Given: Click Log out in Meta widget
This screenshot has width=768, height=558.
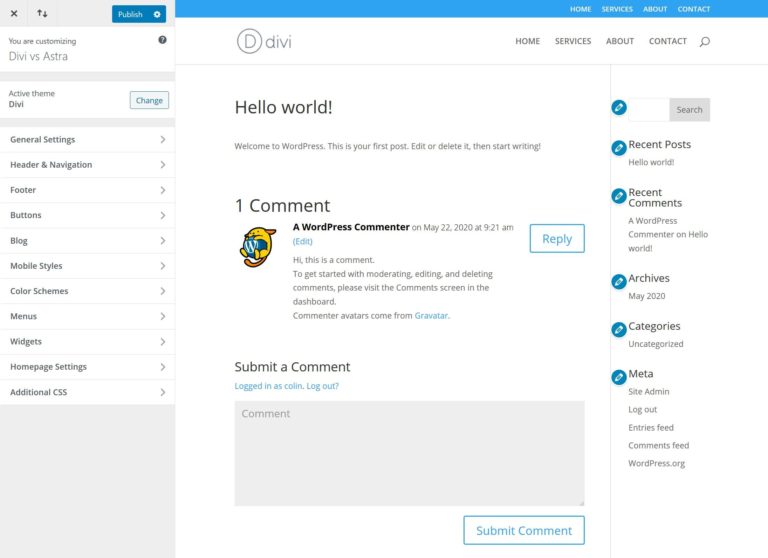Looking at the screenshot, I should tap(642, 410).
